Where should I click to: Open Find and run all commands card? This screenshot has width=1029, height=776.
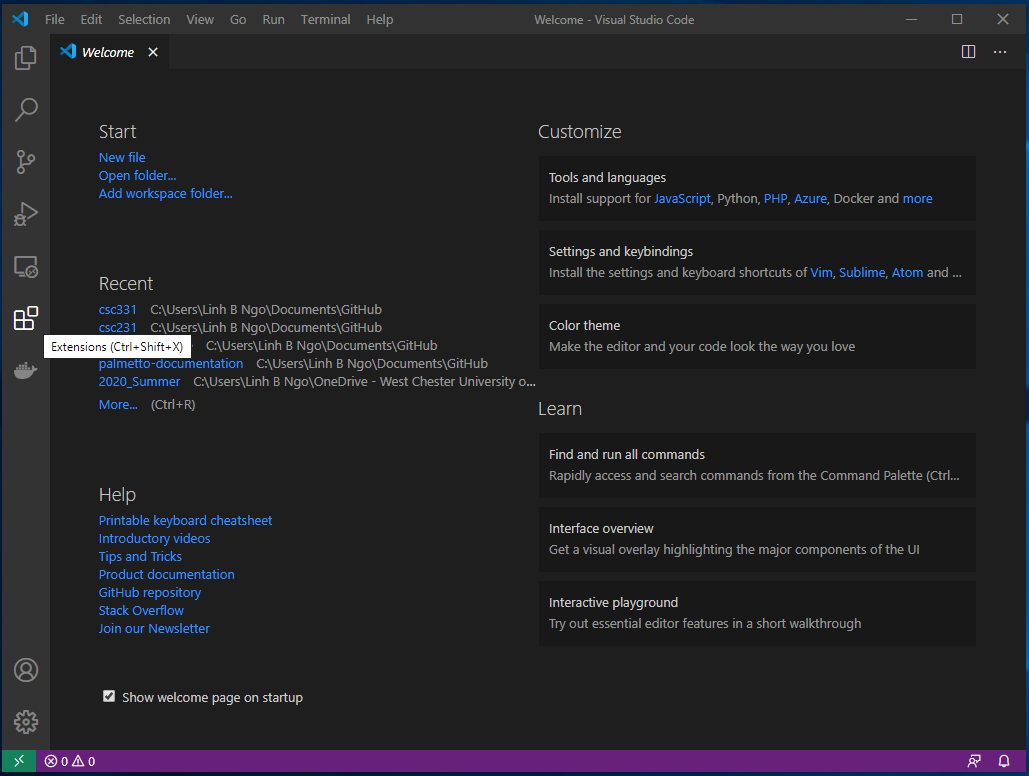(757, 465)
